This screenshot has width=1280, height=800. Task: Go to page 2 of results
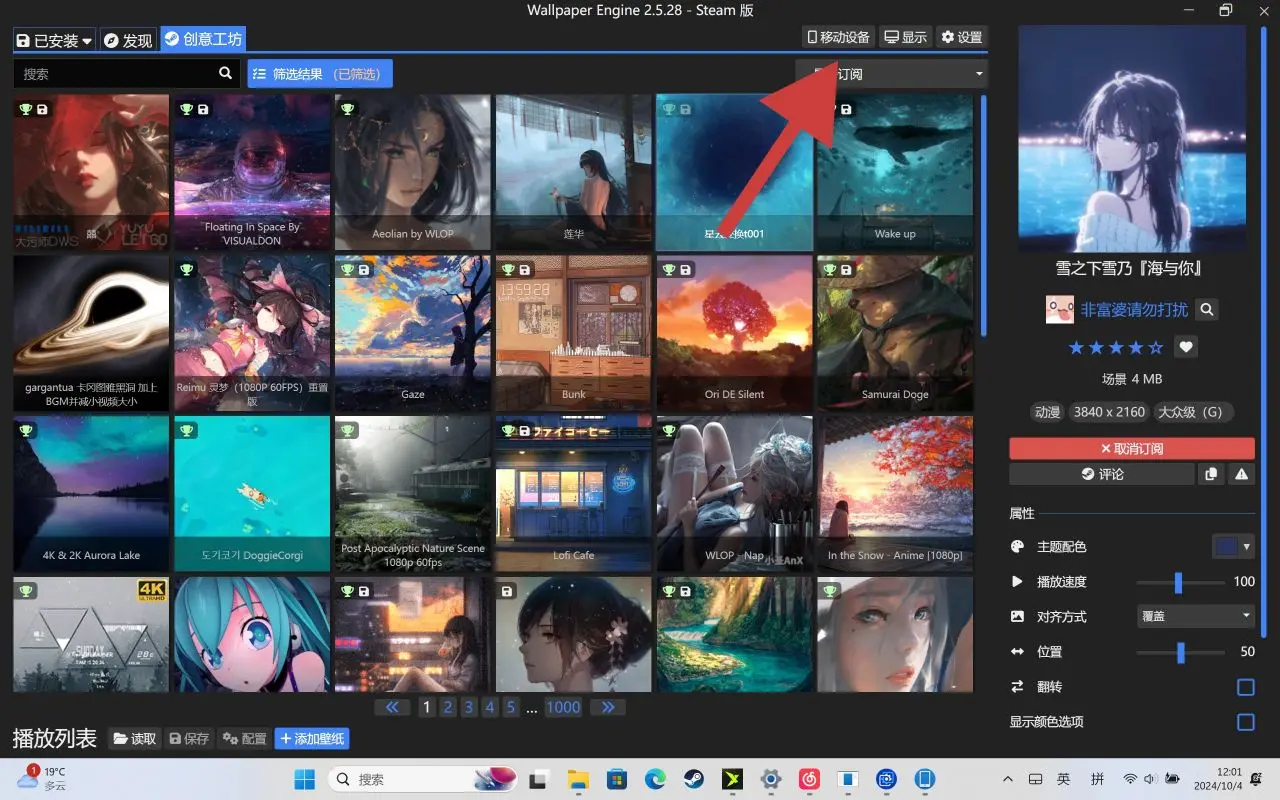coord(448,707)
